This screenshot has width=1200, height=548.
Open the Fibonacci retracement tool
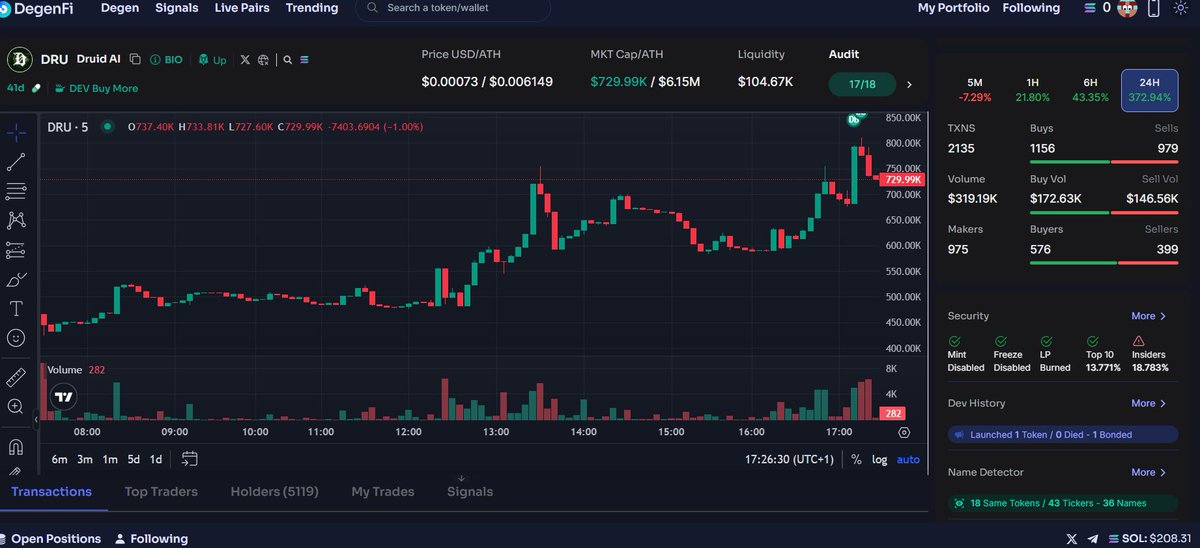point(16,191)
